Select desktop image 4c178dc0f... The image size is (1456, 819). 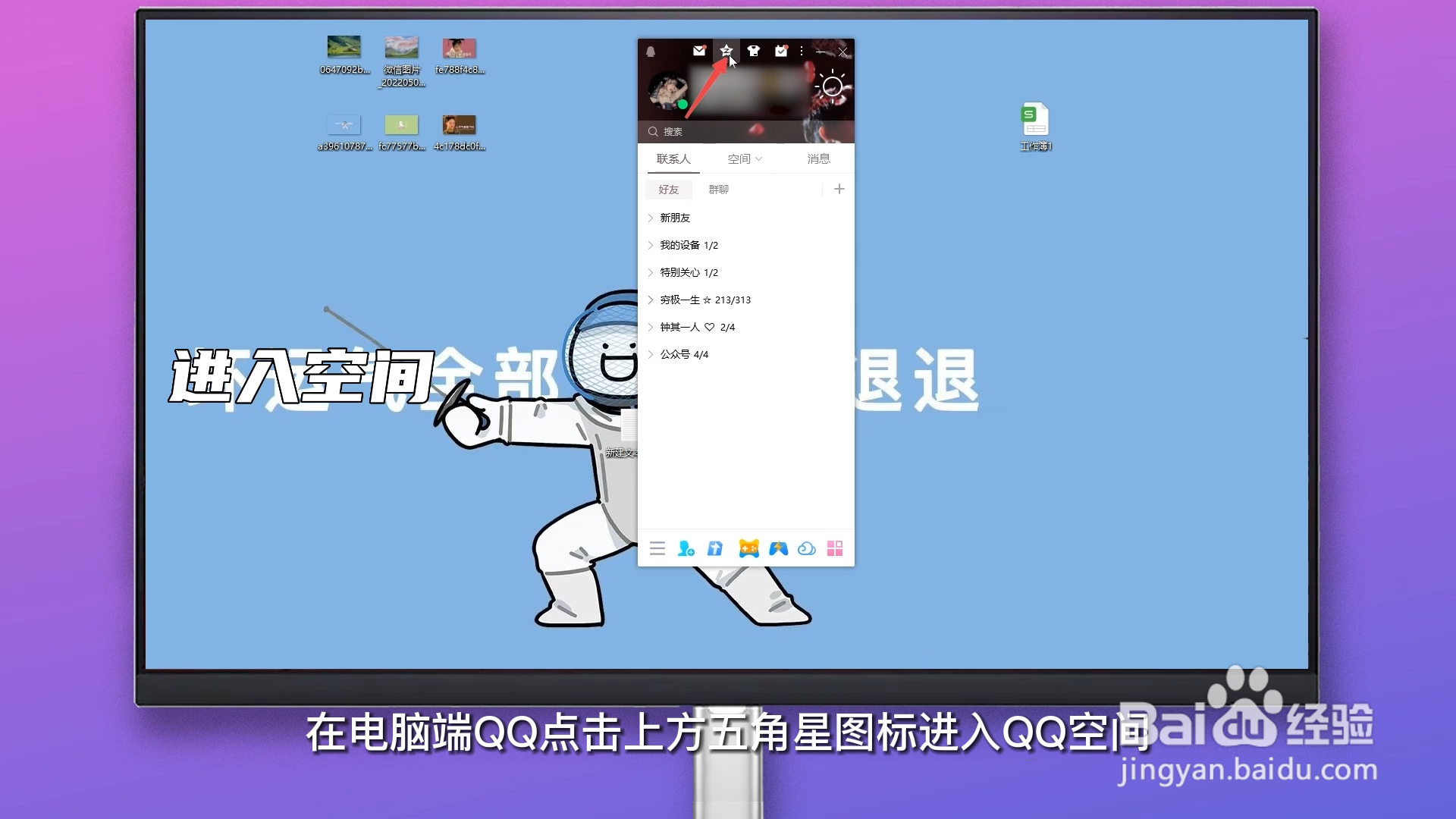[x=460, y=133]
